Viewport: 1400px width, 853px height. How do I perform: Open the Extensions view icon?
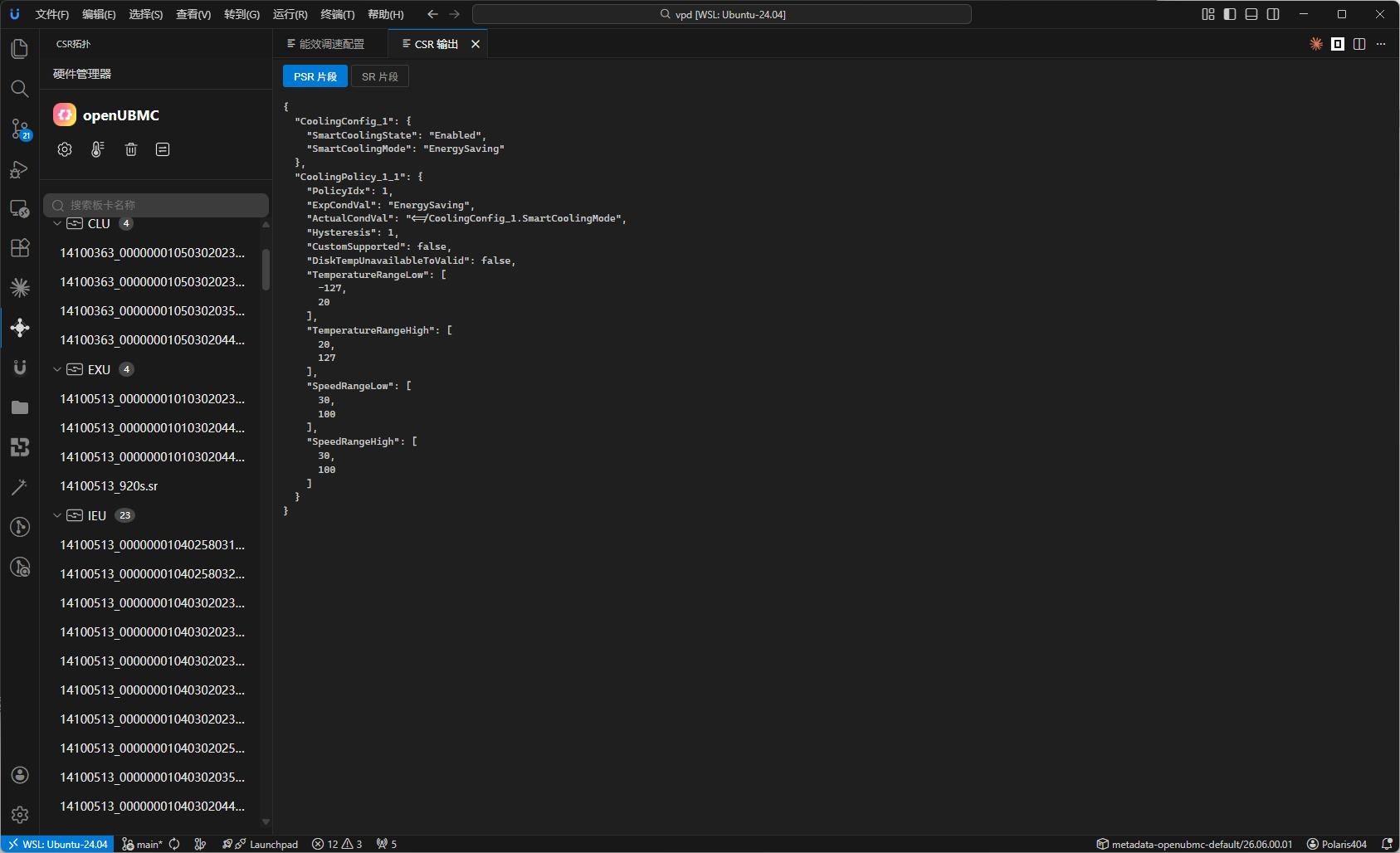tap(20, 248)
